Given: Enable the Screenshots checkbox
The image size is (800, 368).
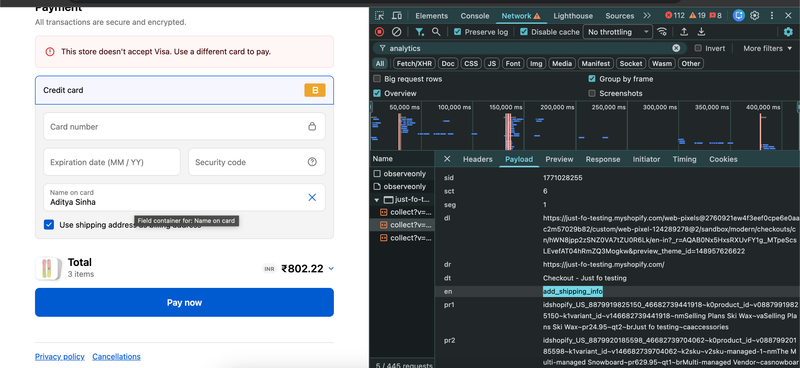Looking at the screenshot, I should click(592, 93).
